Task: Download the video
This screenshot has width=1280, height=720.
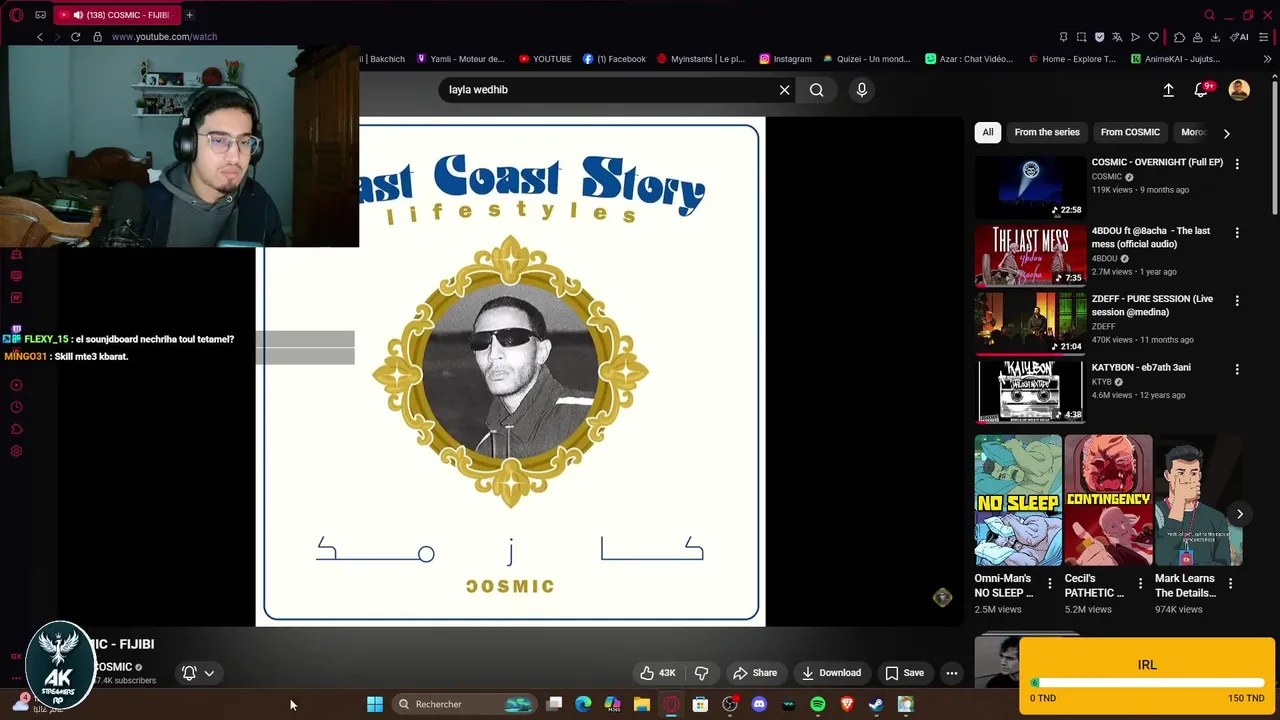Action: (831, 673)
